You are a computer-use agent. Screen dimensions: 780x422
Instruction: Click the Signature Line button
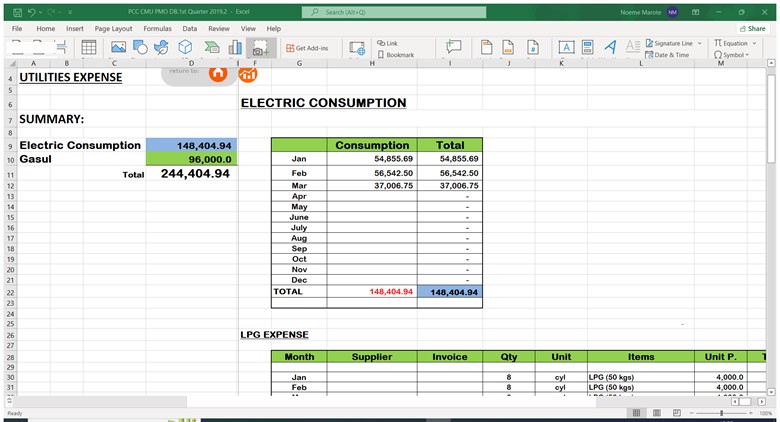tap(669, 43)
